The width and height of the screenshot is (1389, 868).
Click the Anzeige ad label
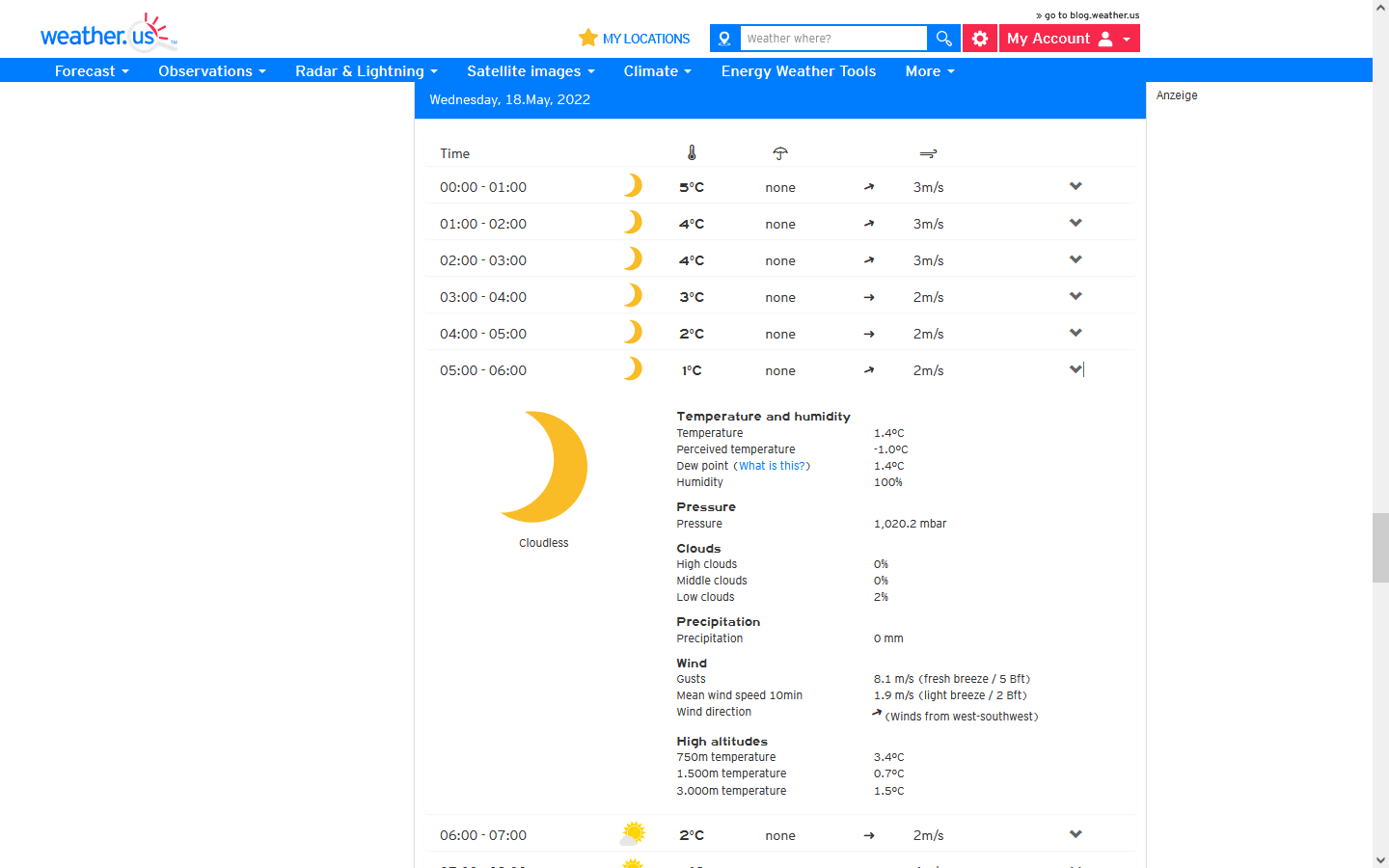tap(1177, 95)
